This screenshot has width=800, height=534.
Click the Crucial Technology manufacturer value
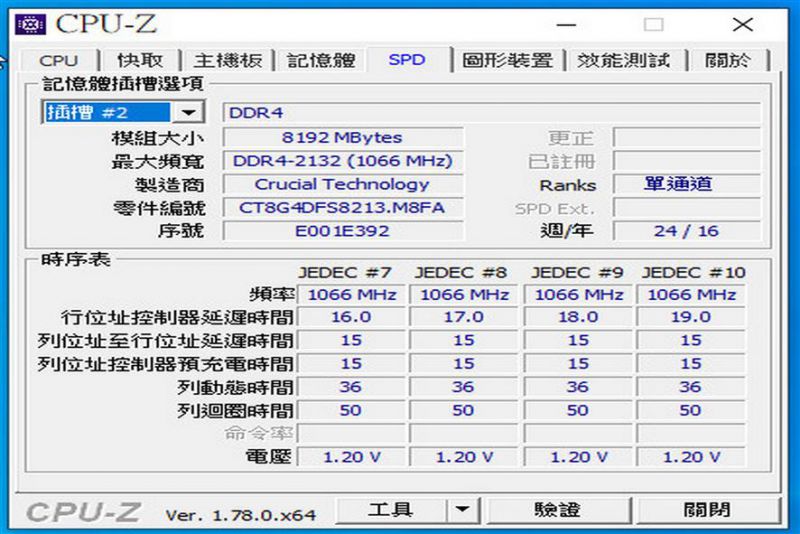coord(343,184)
